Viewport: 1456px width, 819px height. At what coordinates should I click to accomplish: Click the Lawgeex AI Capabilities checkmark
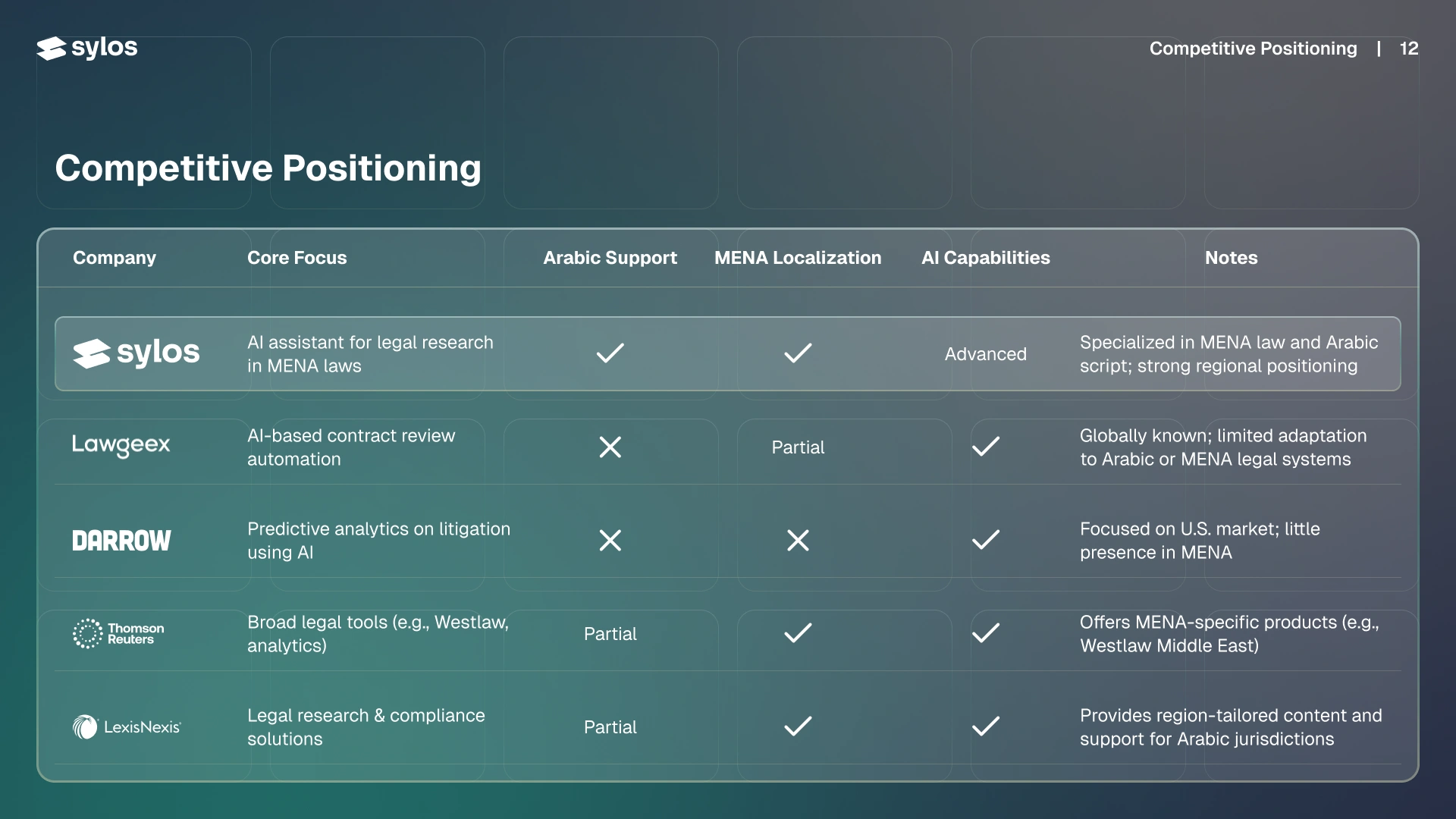986,446
